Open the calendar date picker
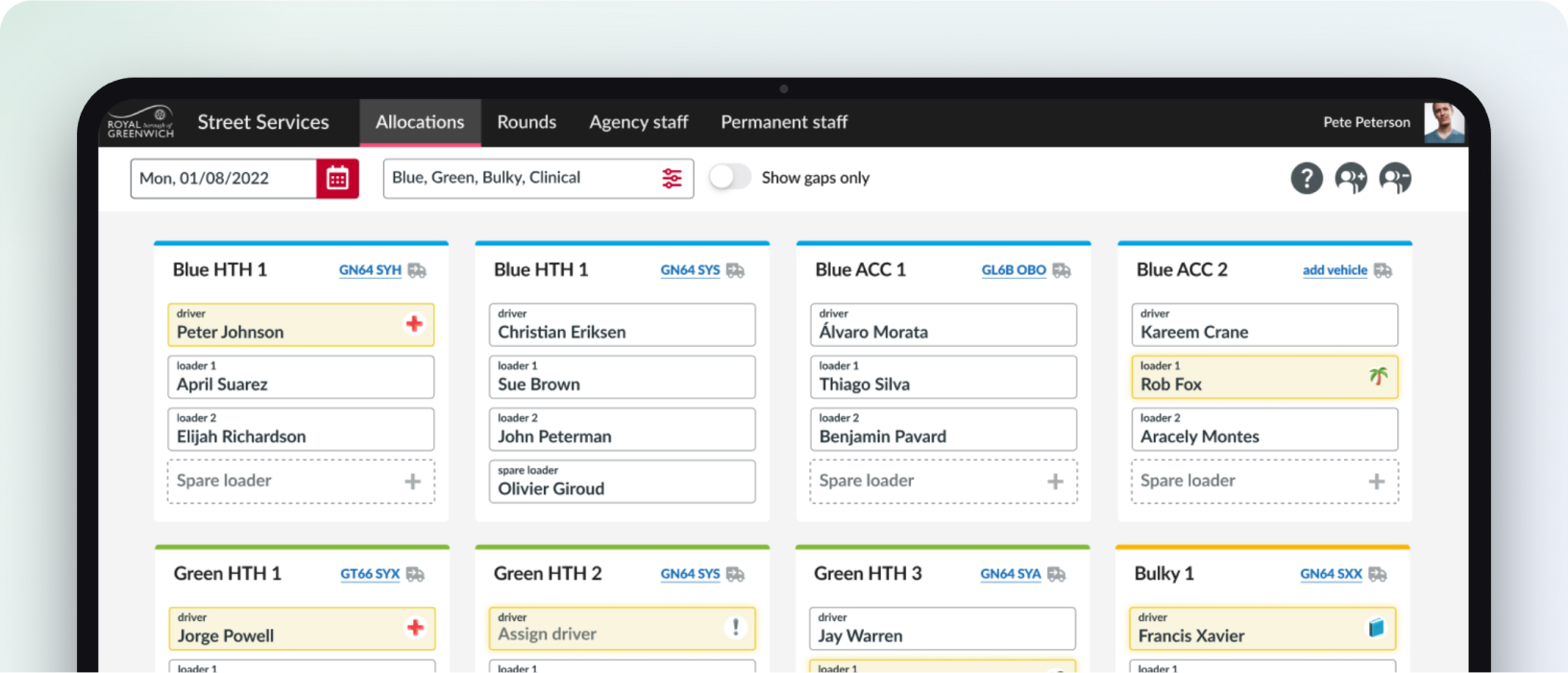Screen dimensions: 1568x673 tap(337, 179)
